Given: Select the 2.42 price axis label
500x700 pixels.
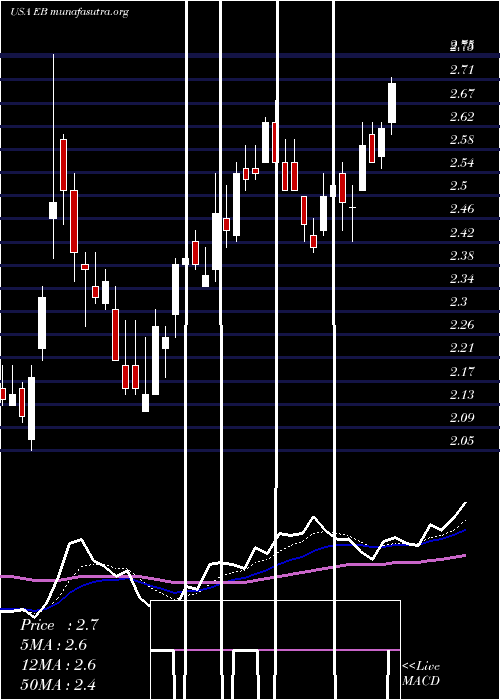Looking at the screenshot, I should [x=462, y=233].
